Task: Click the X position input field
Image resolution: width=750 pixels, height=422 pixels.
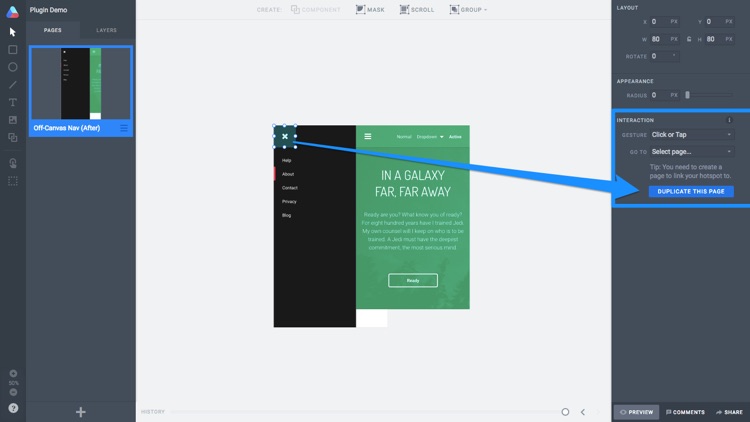Action: tap(665, 22)
